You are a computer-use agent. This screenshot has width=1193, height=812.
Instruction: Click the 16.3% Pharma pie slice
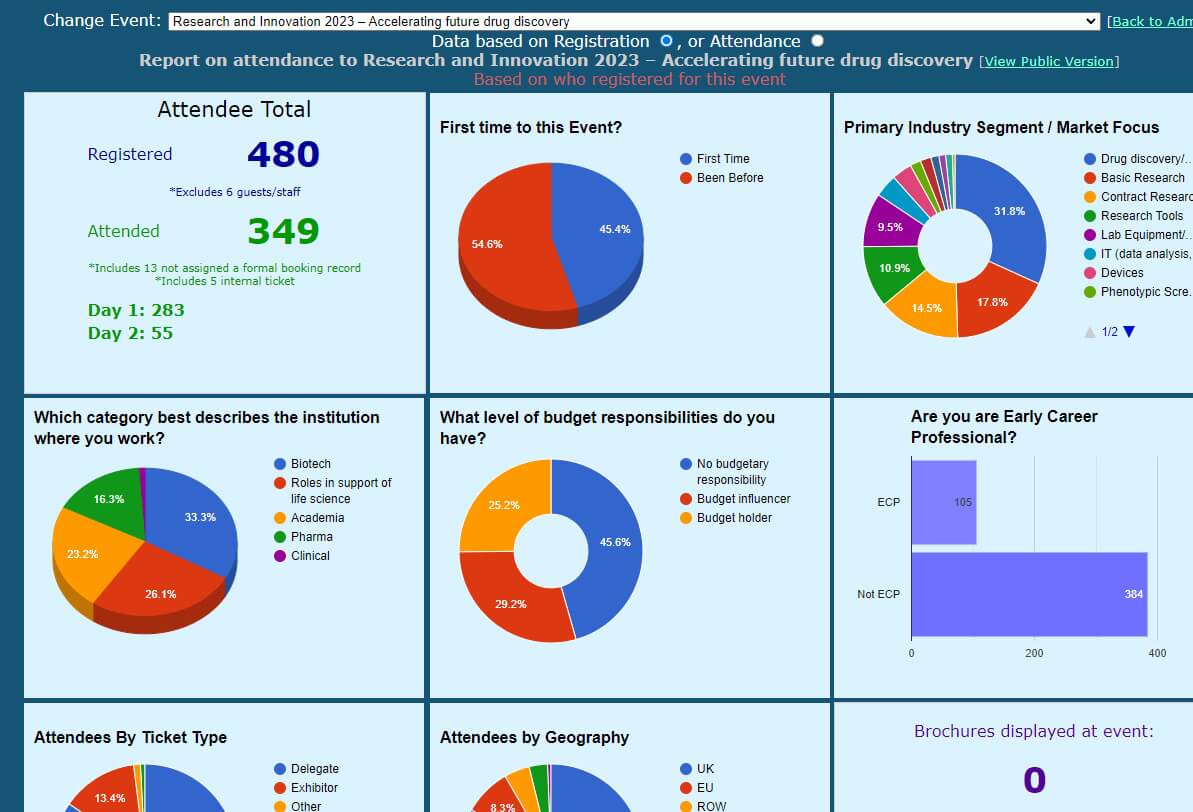click(x=110, y=501)
